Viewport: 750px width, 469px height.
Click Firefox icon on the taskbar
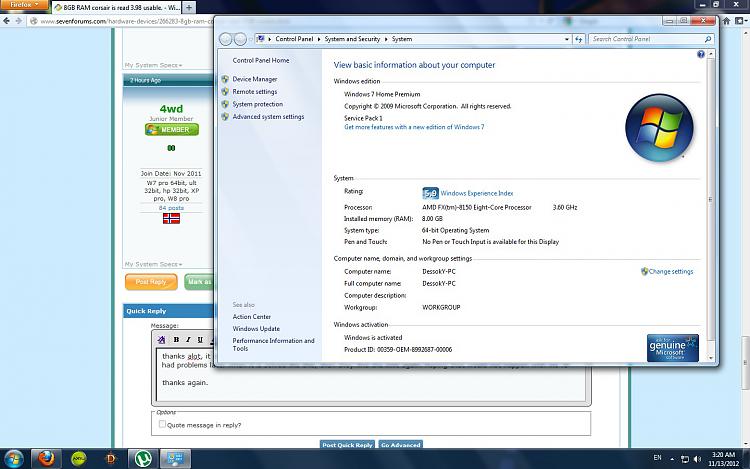coord(46,459)
